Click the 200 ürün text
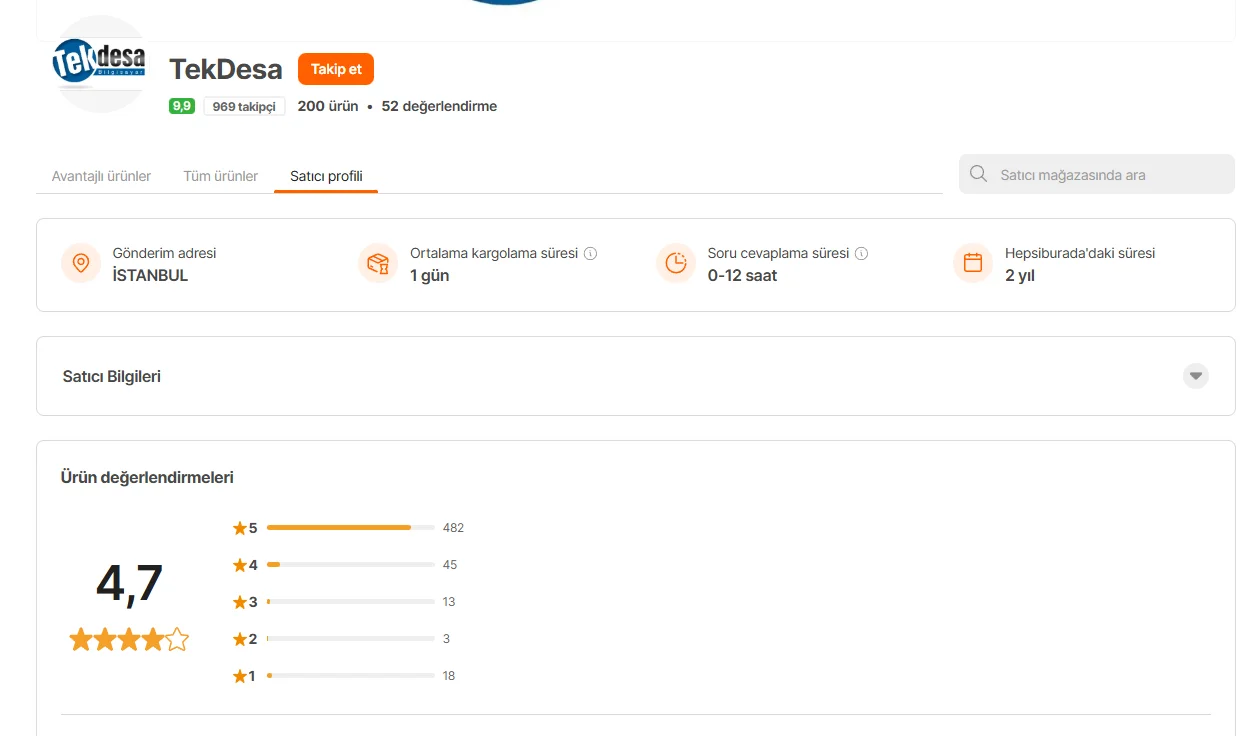The width and height of the screenshot is (1257, 736). tap(328, 106)
